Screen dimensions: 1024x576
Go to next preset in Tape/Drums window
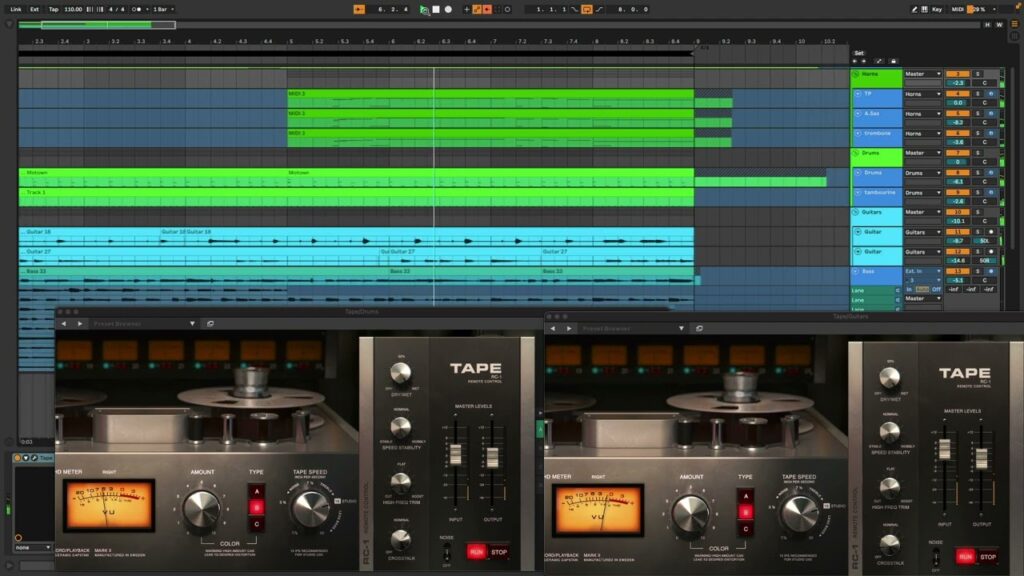tap(79, 324)
